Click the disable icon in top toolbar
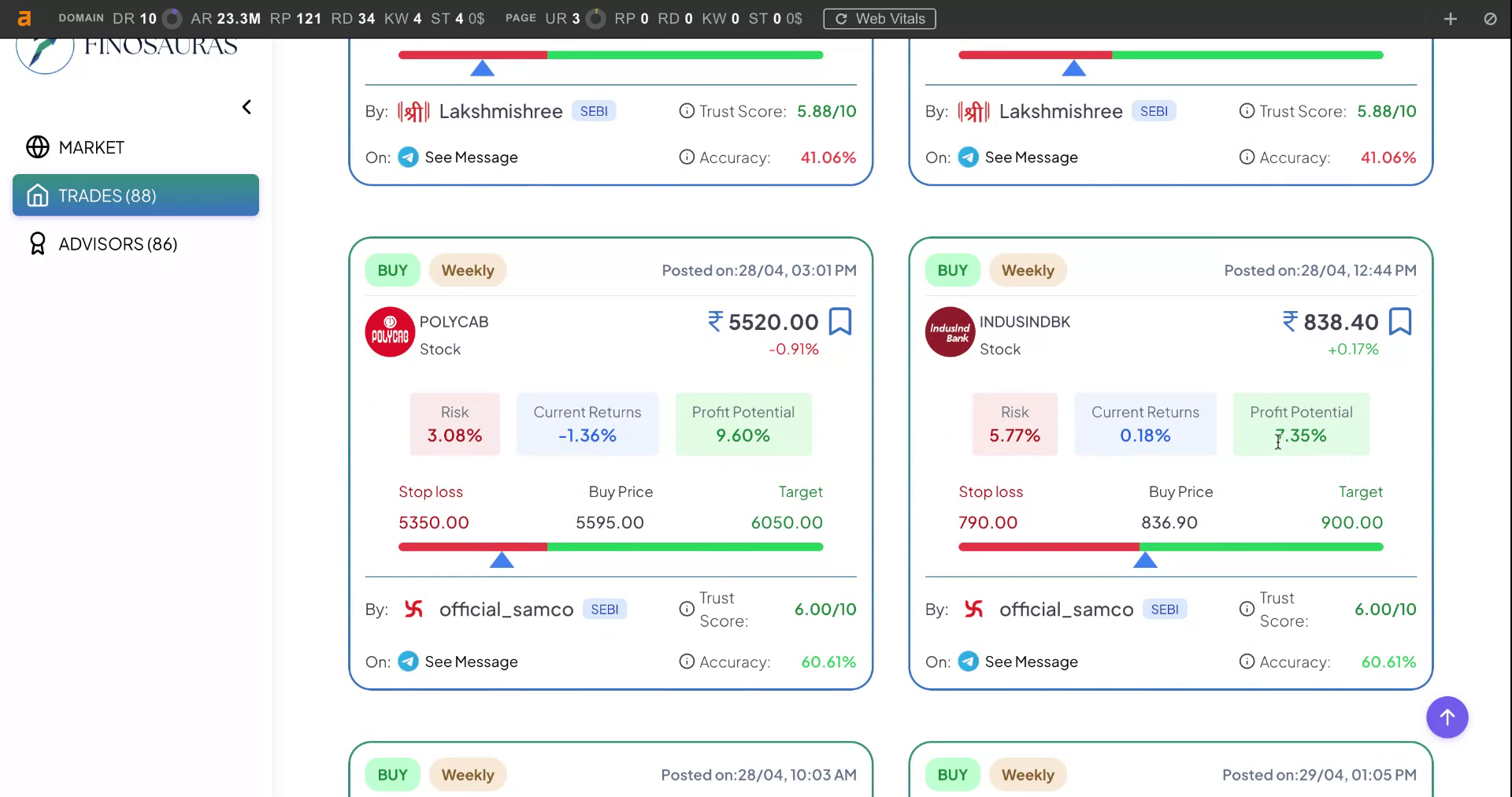Image resolution: width=1512 pixels, height=797 pixels. click(1490, 19)
